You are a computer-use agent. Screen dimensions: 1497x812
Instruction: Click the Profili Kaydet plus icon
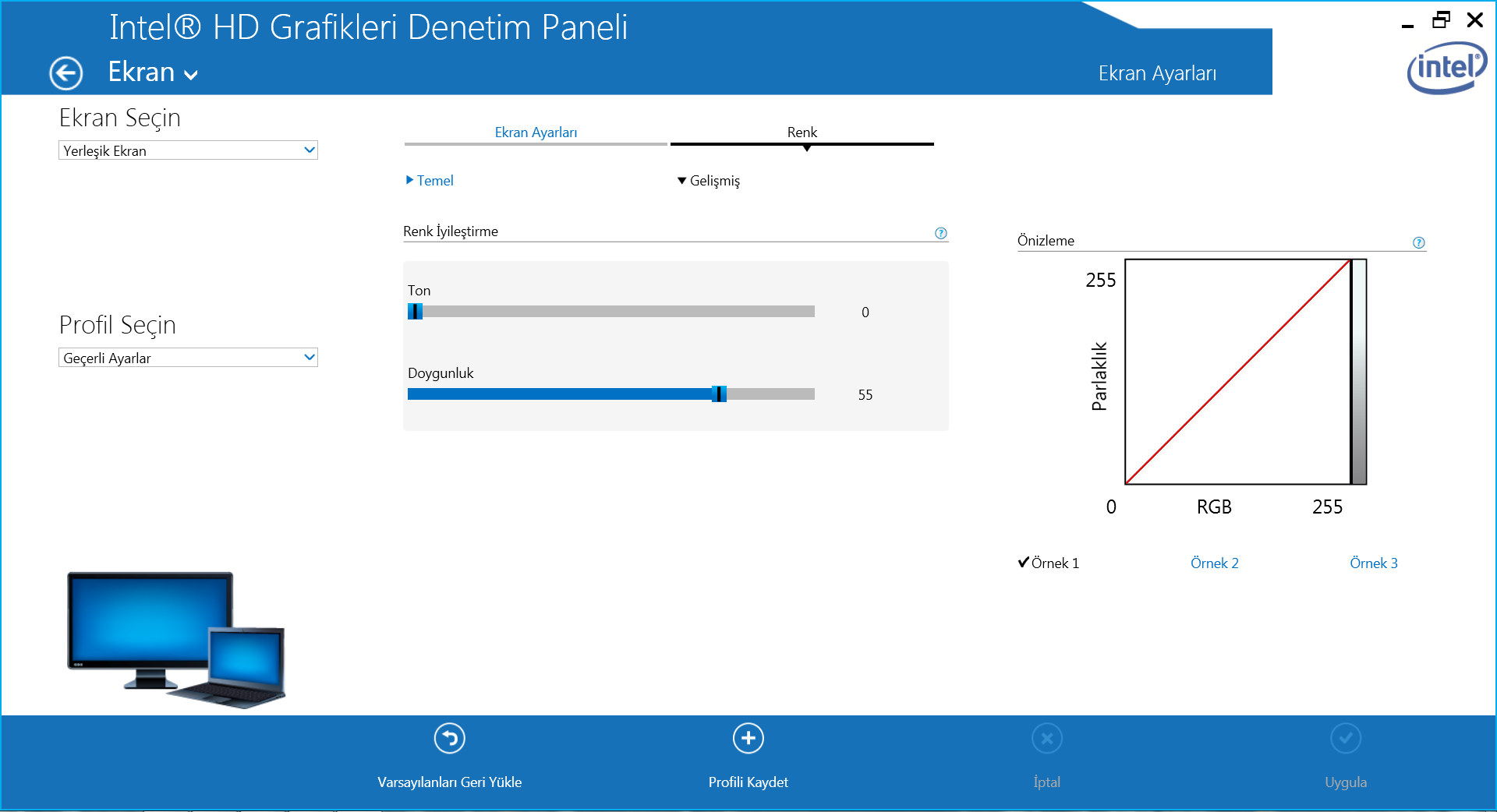(748, 738)
